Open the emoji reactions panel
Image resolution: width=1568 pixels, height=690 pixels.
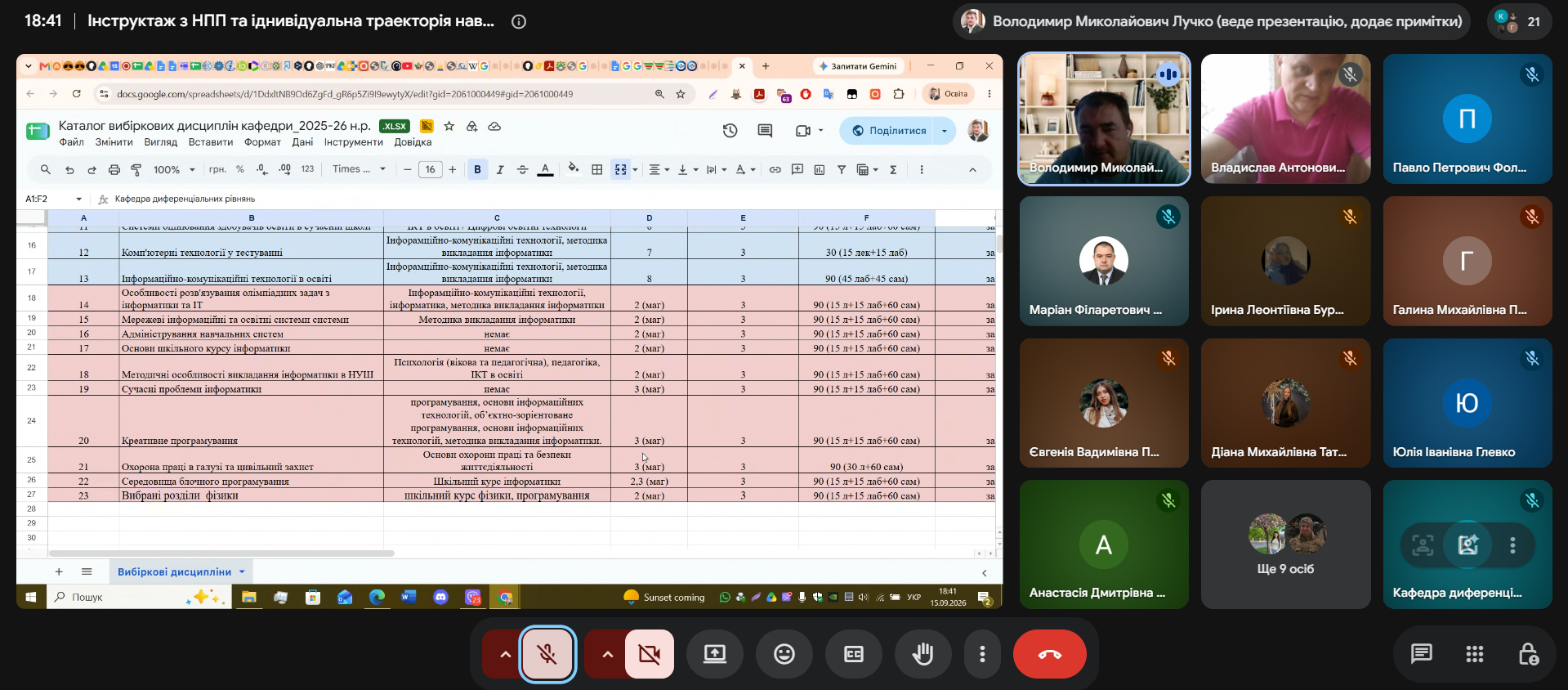pos(784,654)
